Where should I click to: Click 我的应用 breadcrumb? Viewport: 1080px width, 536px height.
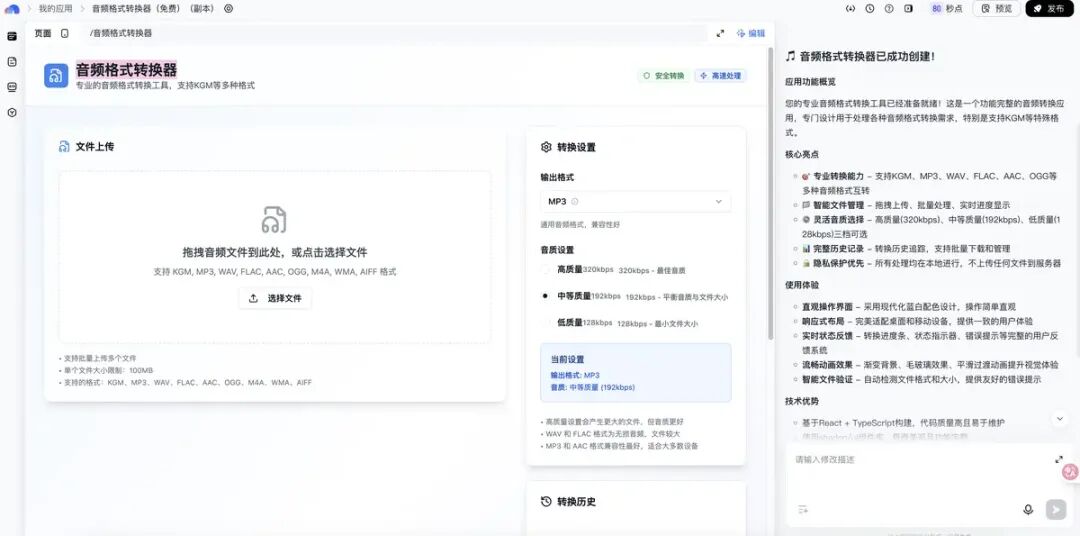click(55, 9)
